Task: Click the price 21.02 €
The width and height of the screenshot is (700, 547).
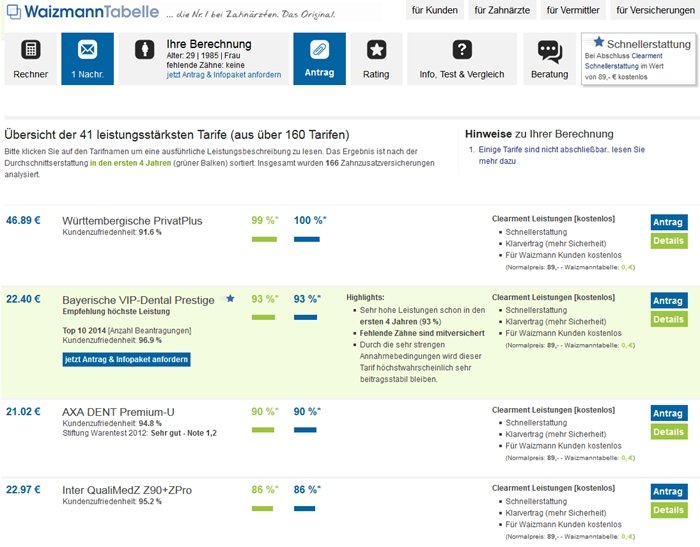Action: pos(23,411)
